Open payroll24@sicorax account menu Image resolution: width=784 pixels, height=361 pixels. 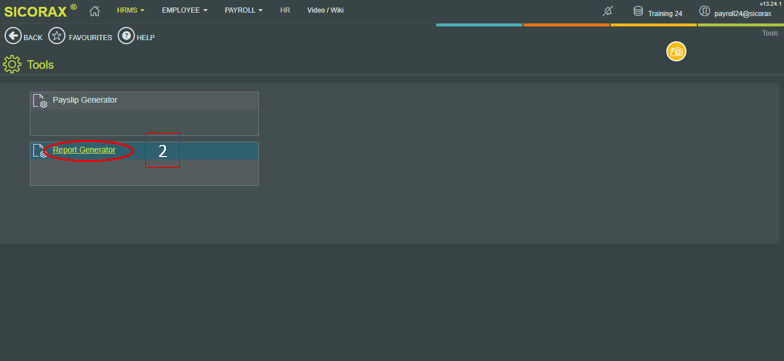click(742, 14)
